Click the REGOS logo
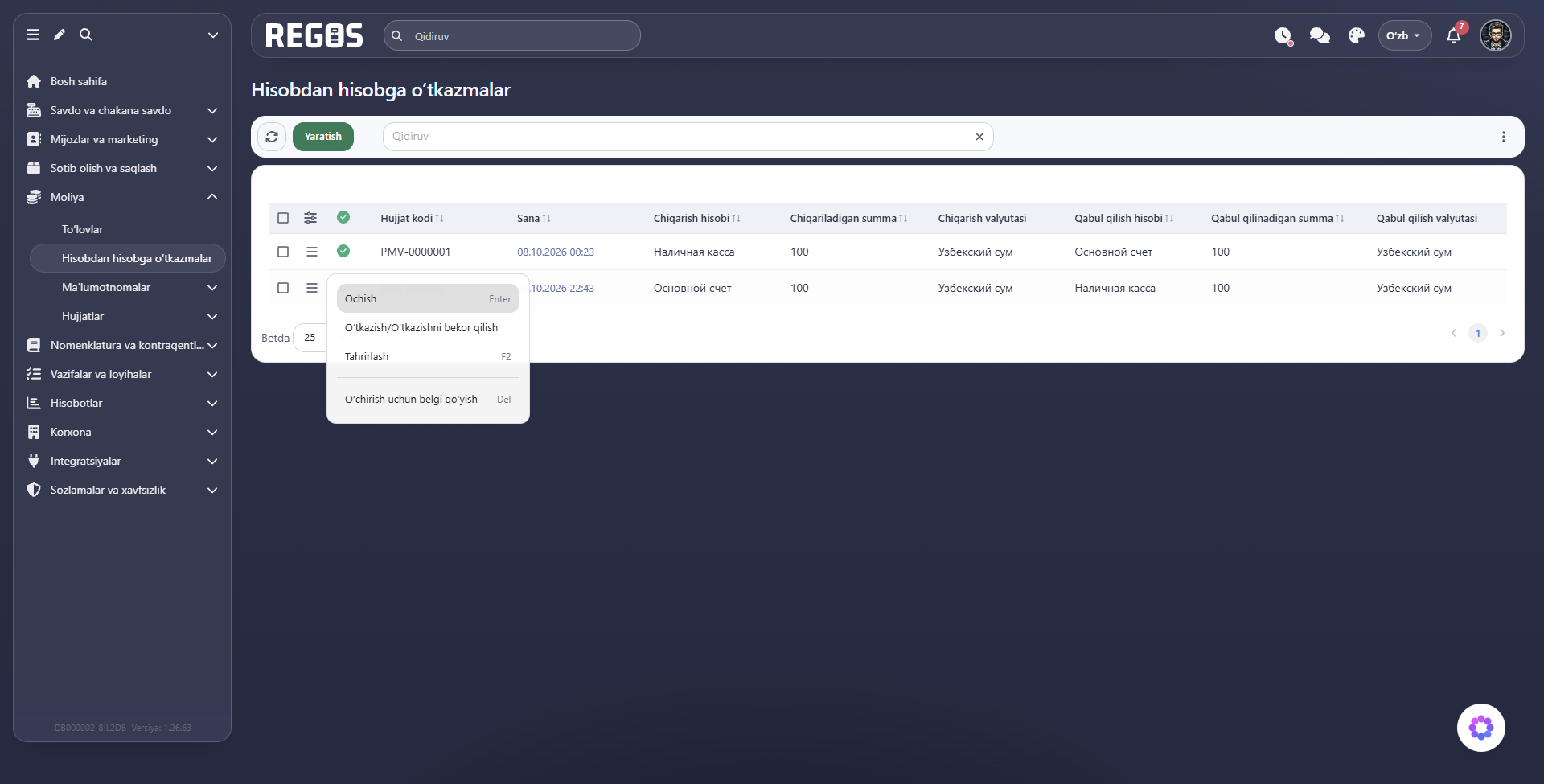 (314, 35)
